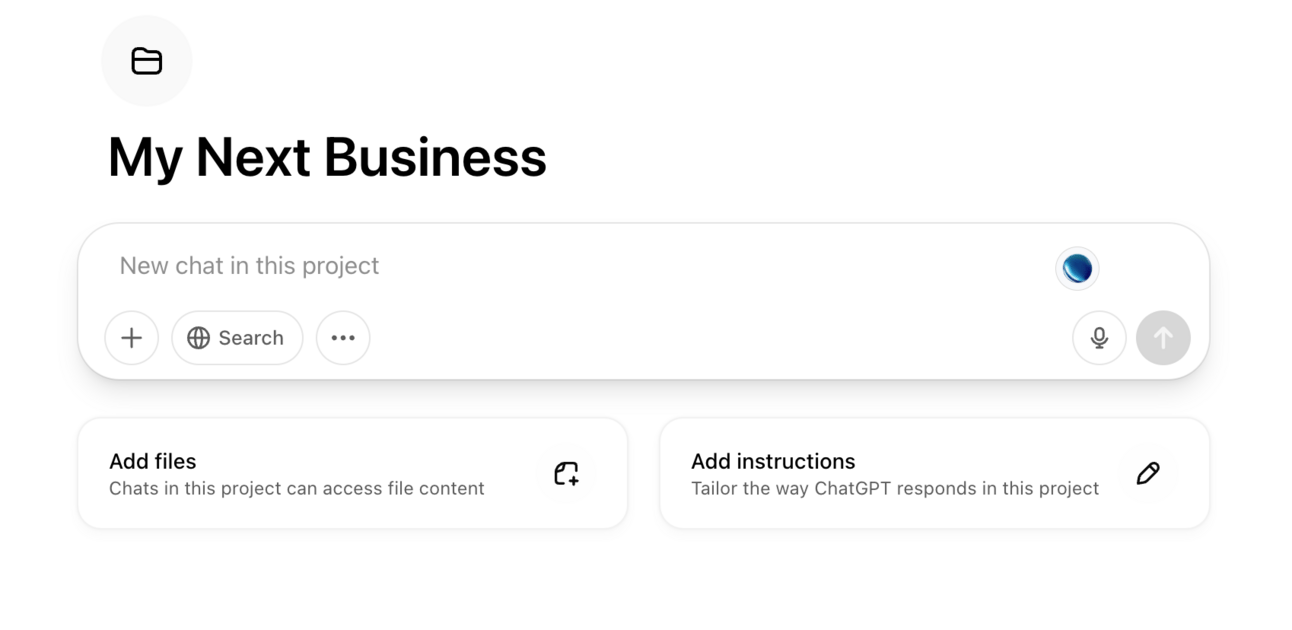This screenshot has height=630, width=1292.
Task: Toggle the Search web option
Action: pos(237,338)
